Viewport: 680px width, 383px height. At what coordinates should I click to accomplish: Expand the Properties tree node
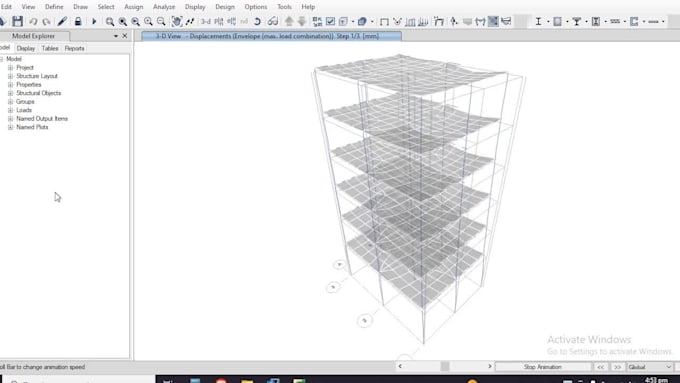coord(10,85)
